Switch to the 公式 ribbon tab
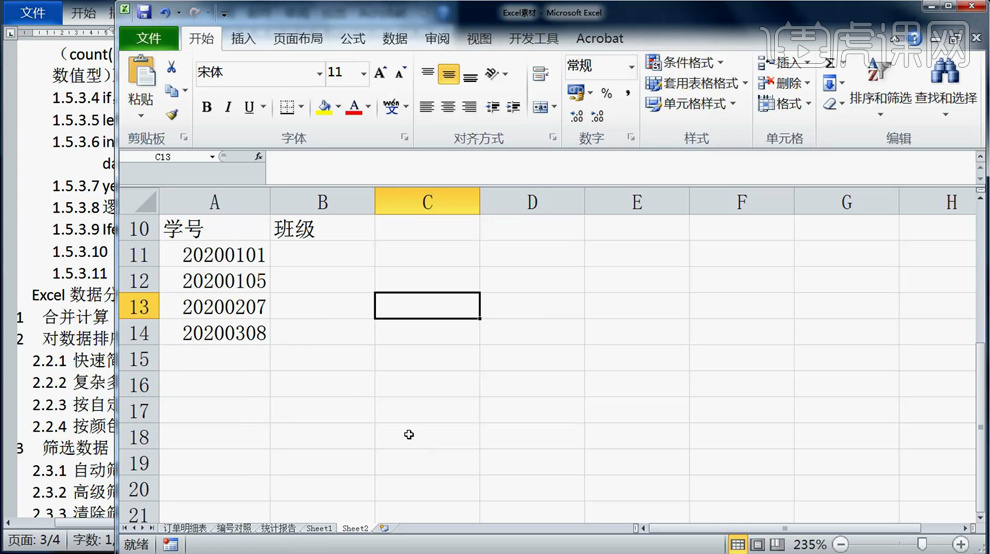 click(352, 39)
